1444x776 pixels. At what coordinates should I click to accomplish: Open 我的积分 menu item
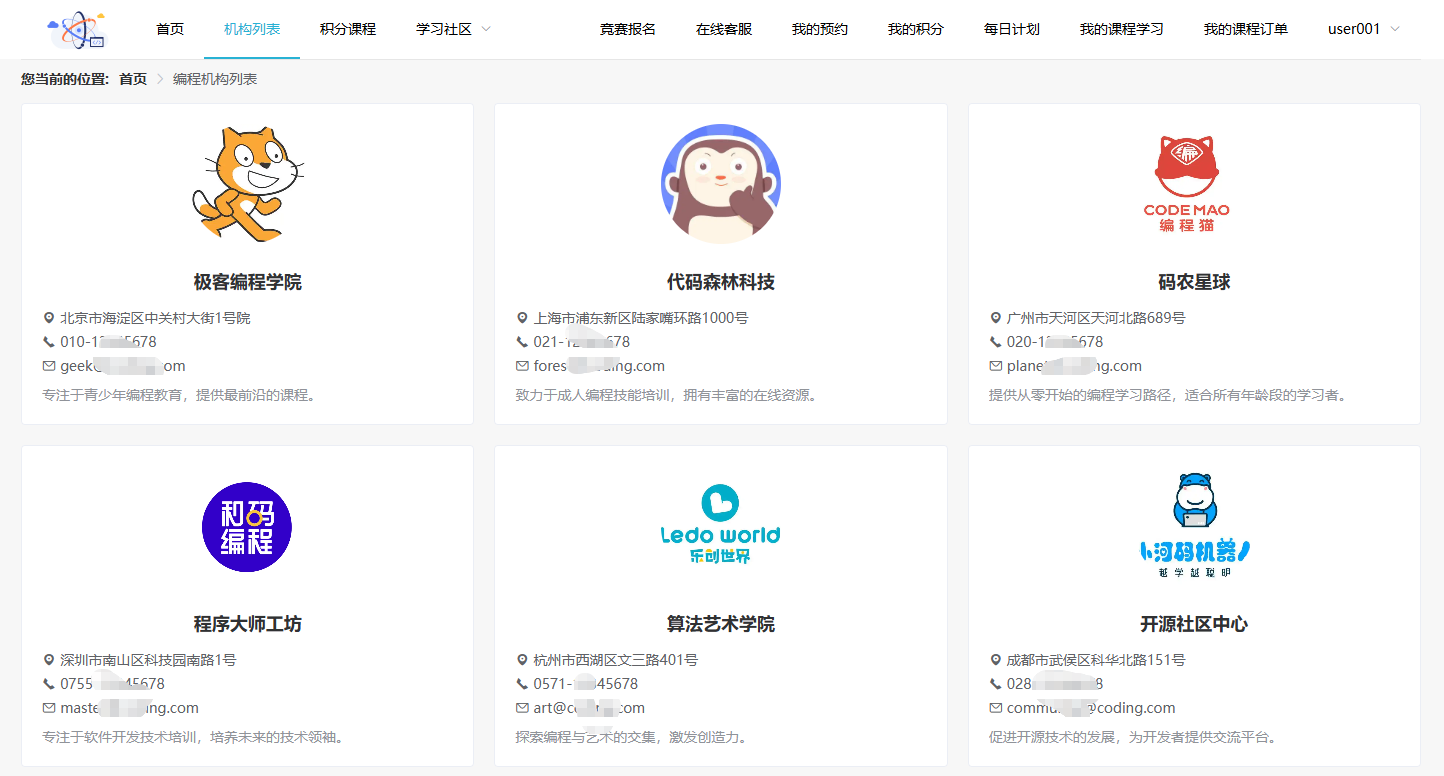[916, 29]
